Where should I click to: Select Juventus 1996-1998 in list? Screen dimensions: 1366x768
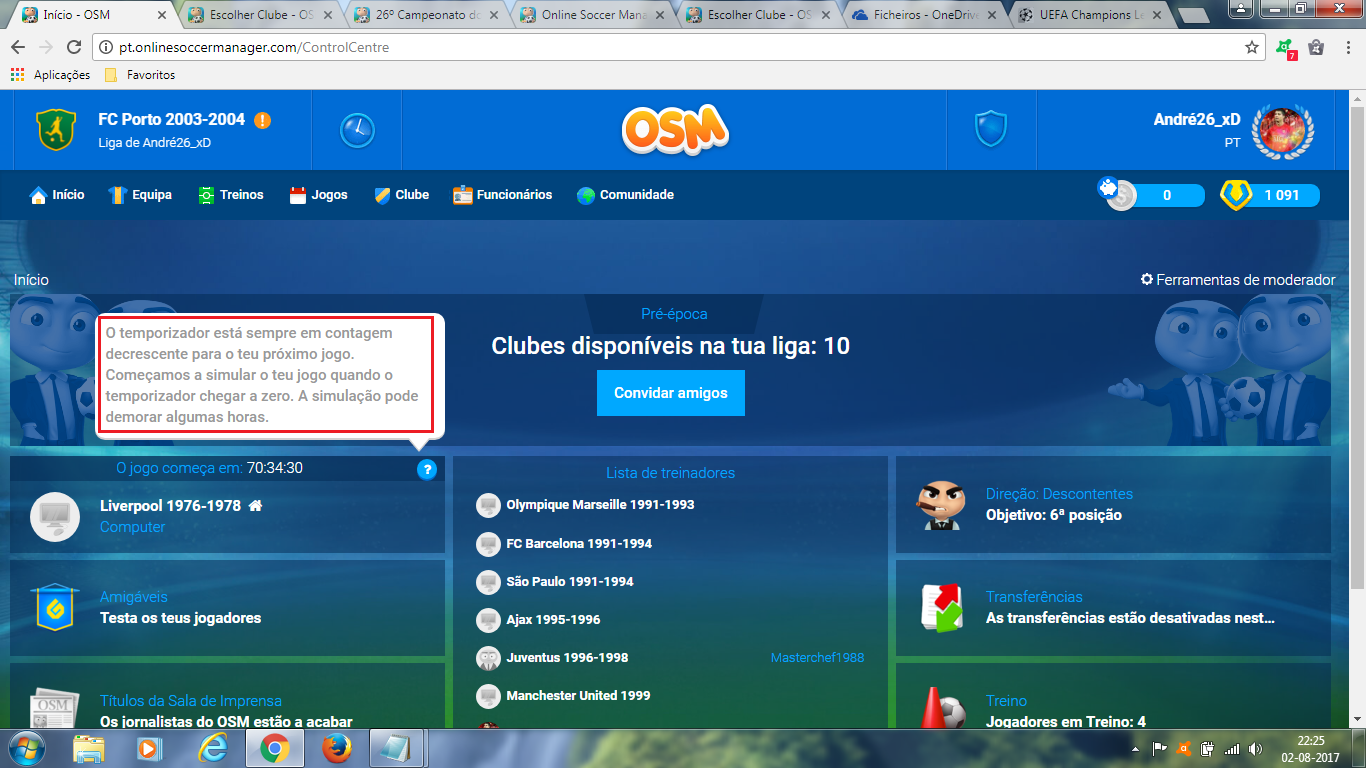(568, 658)
